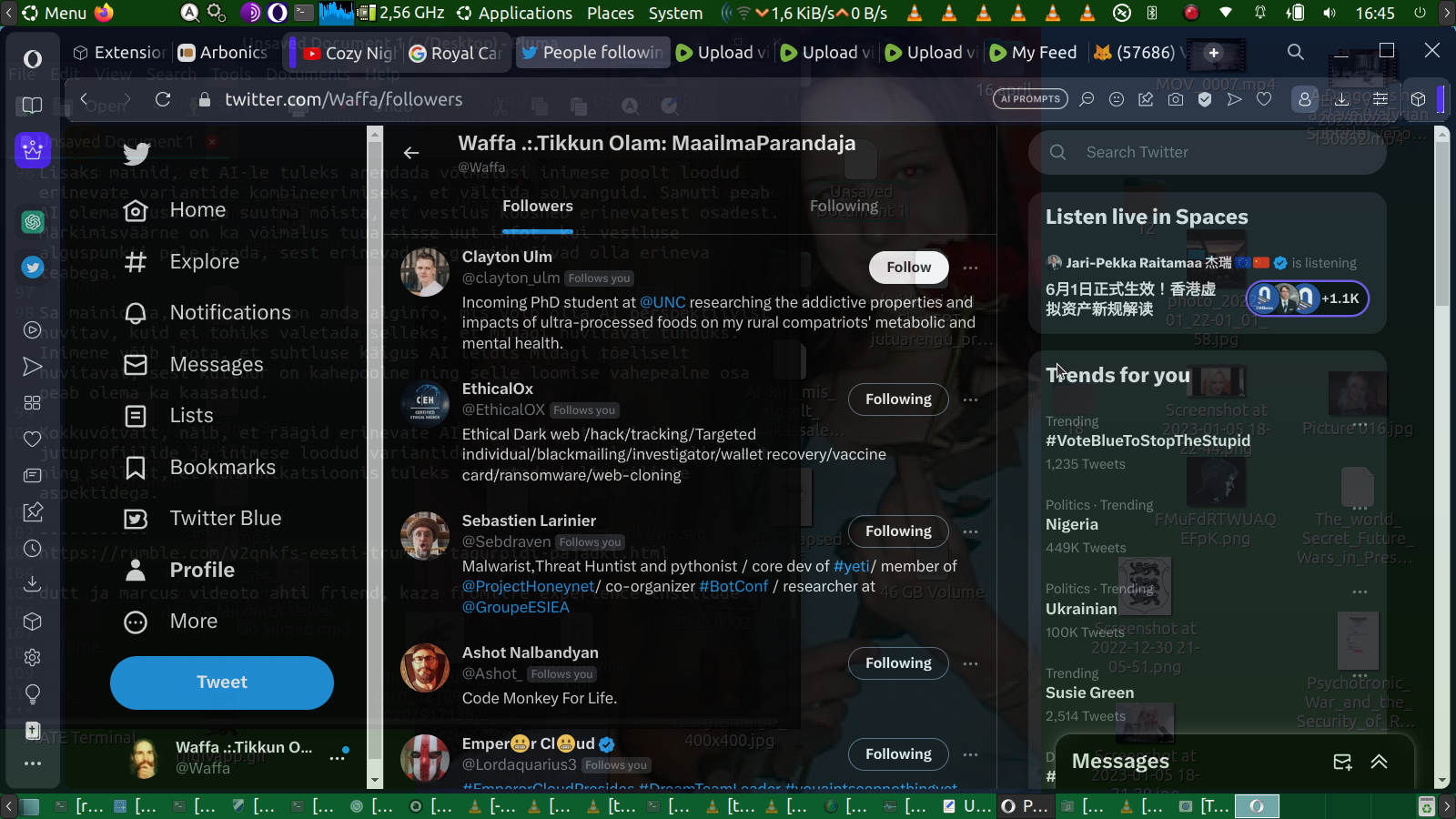Click the Search Twitter field
Screen dimensions: 1456x819
tap(1208, 152)
